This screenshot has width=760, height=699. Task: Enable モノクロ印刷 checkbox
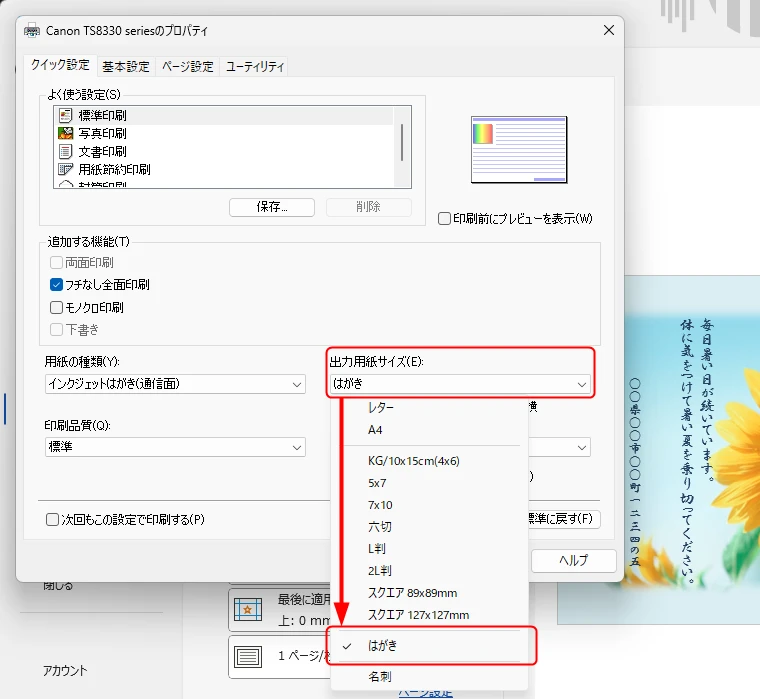pyautogui.click(x=56, y=307)
